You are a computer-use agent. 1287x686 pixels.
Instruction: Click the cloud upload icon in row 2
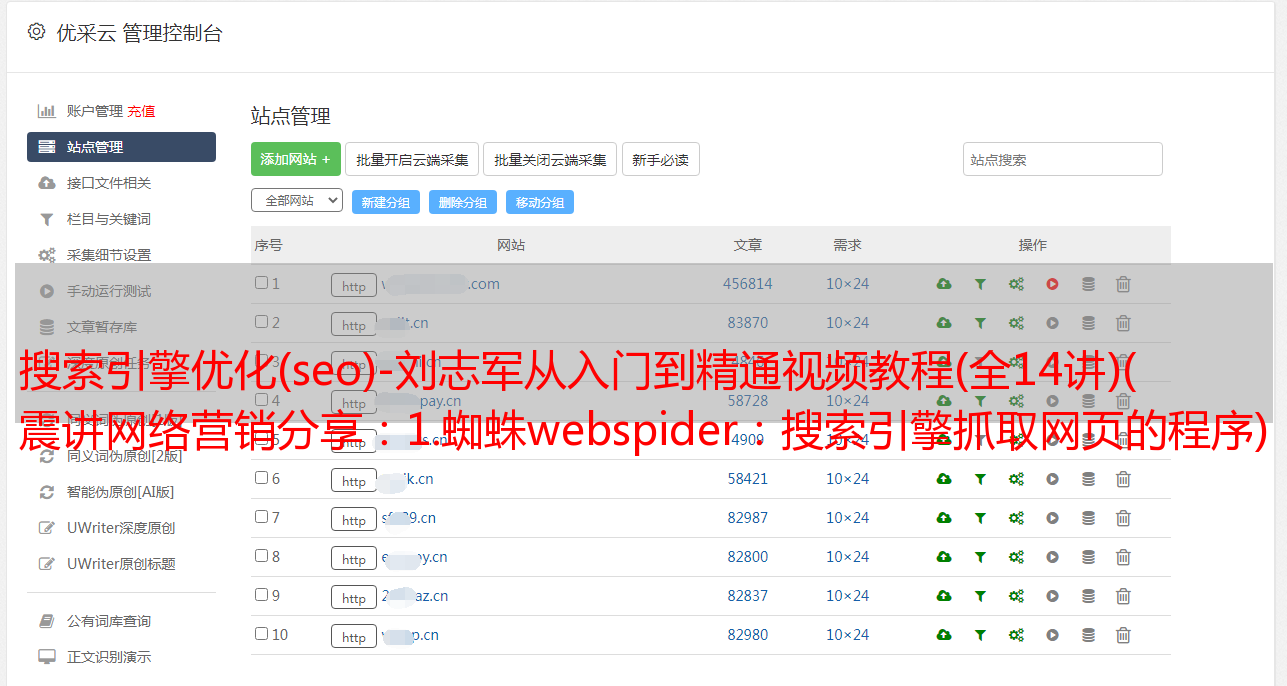(944, 323)
